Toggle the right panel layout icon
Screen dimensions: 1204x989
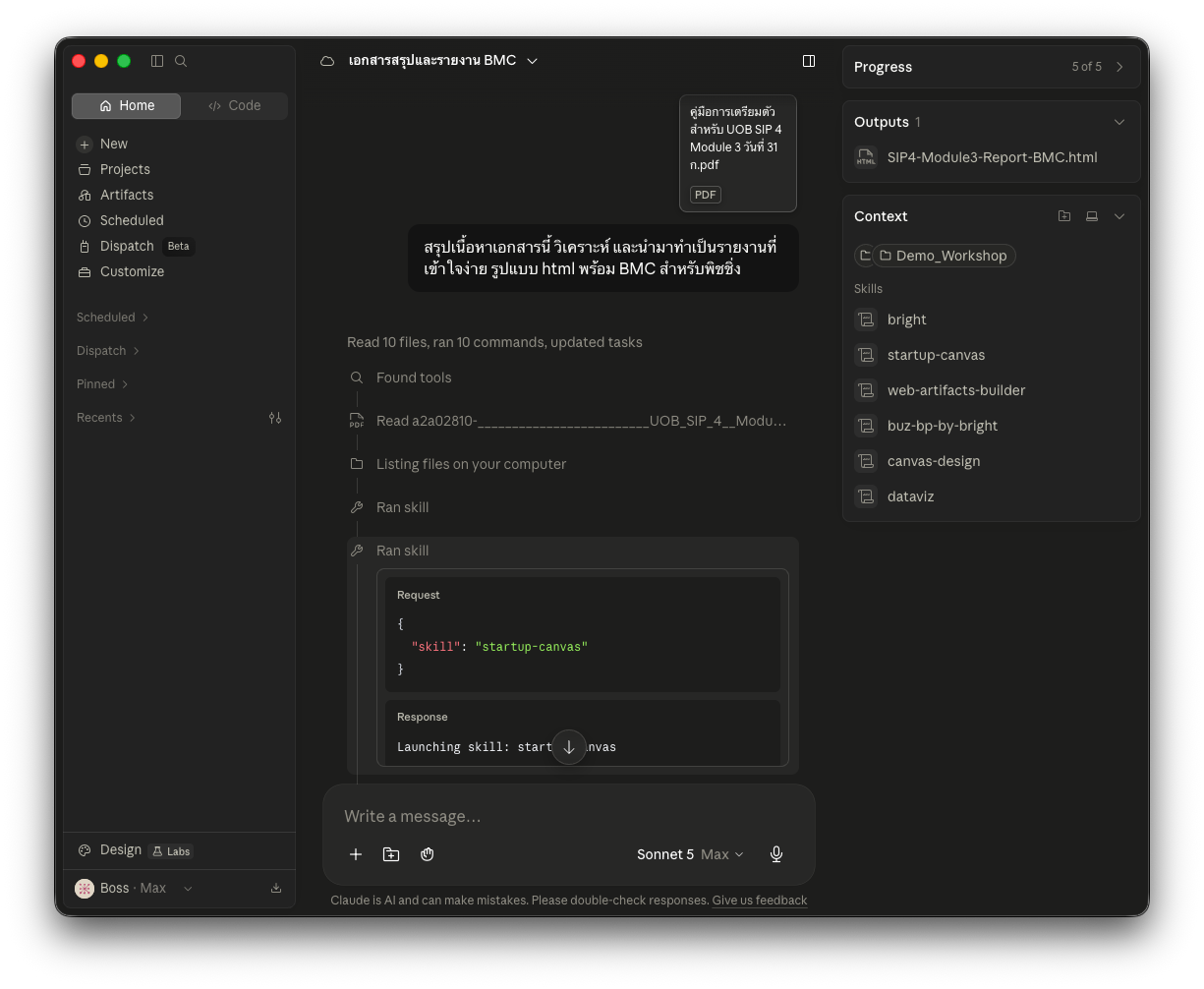click(809, 61)
